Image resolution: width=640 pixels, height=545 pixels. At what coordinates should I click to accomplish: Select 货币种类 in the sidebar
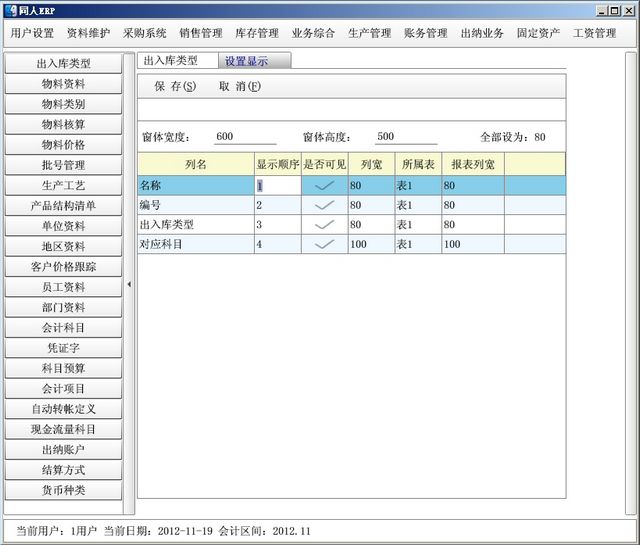click(63, 490)
